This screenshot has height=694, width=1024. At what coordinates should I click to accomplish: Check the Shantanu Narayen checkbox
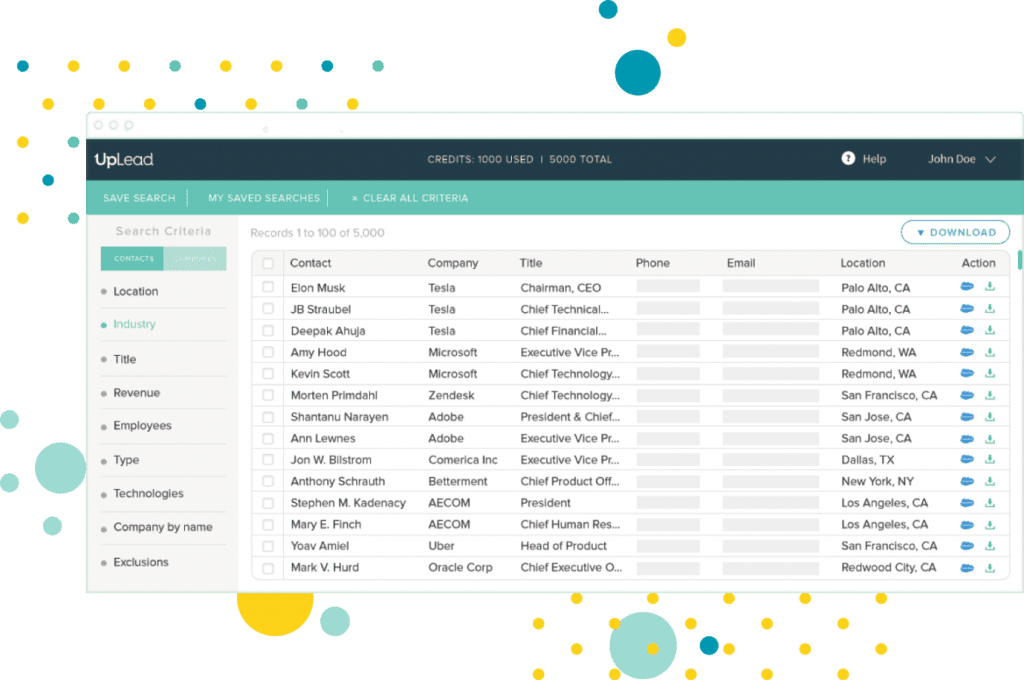pyautogui.click(x=268, y=417)
